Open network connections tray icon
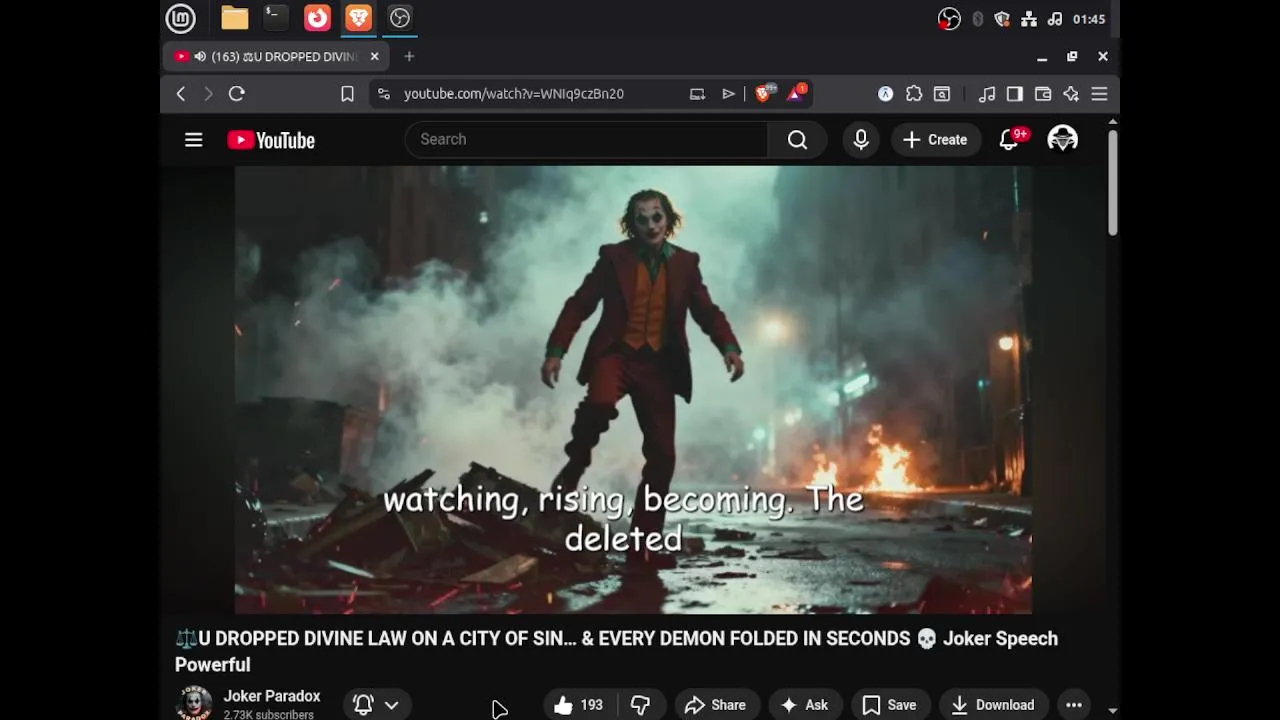 pyautogui.click(x=1029, y=19)
